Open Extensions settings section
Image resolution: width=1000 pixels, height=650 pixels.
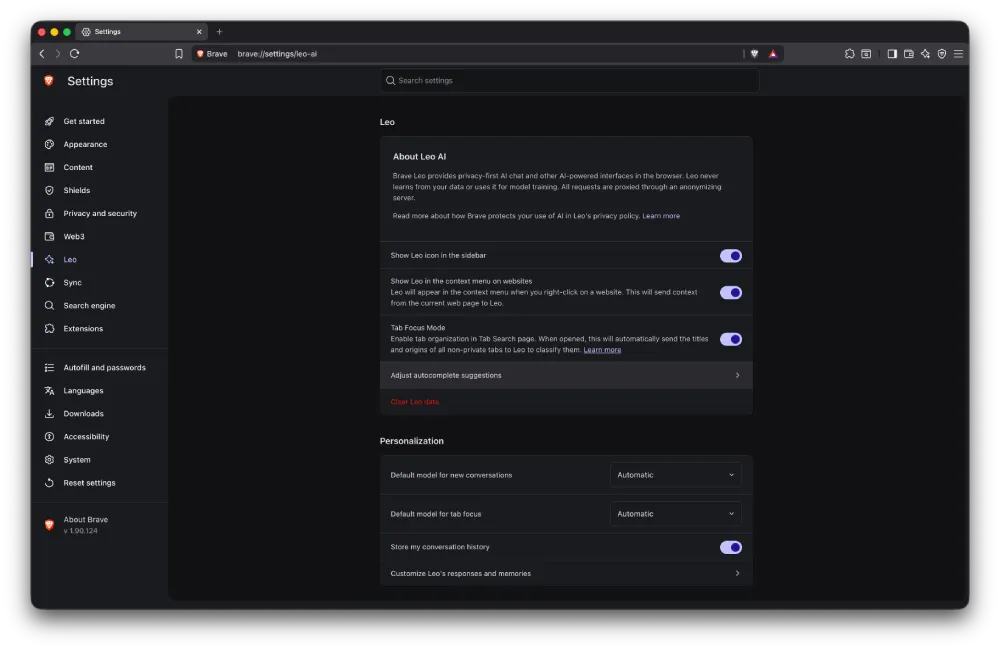(83, 329)
